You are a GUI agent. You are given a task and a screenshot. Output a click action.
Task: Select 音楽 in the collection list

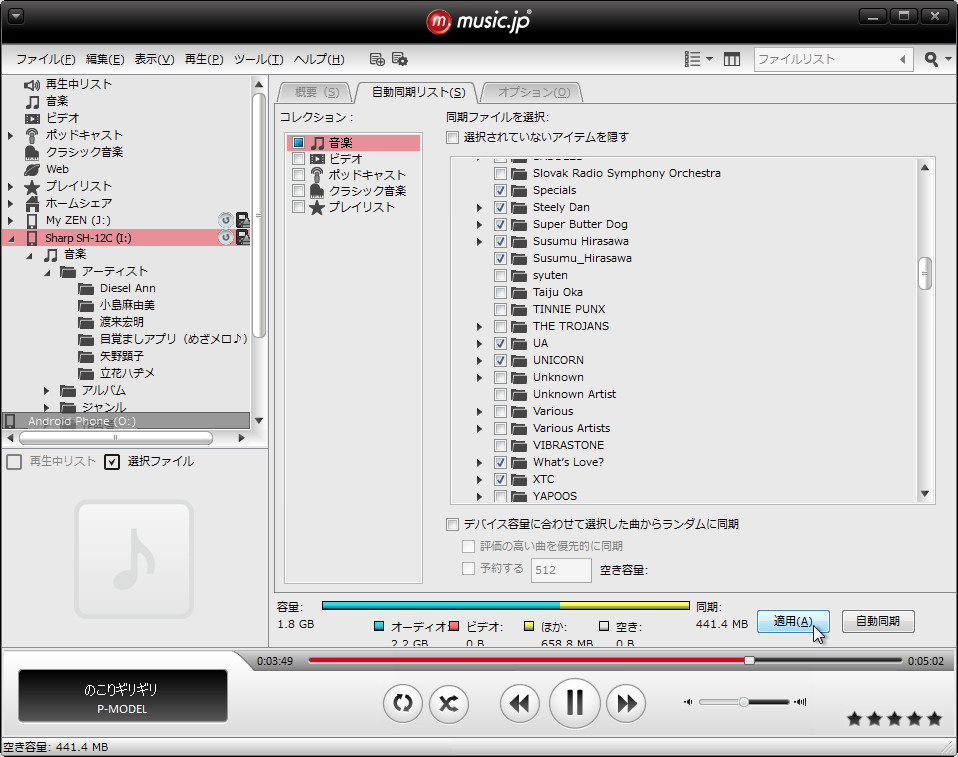tap(353, 143)
